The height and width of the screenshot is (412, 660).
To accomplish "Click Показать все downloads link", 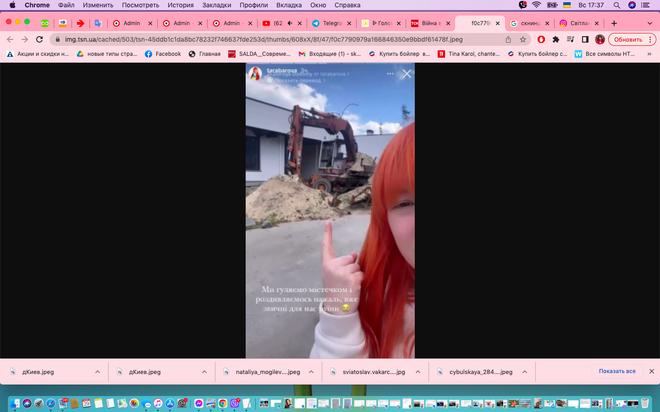I will (617, 371).
